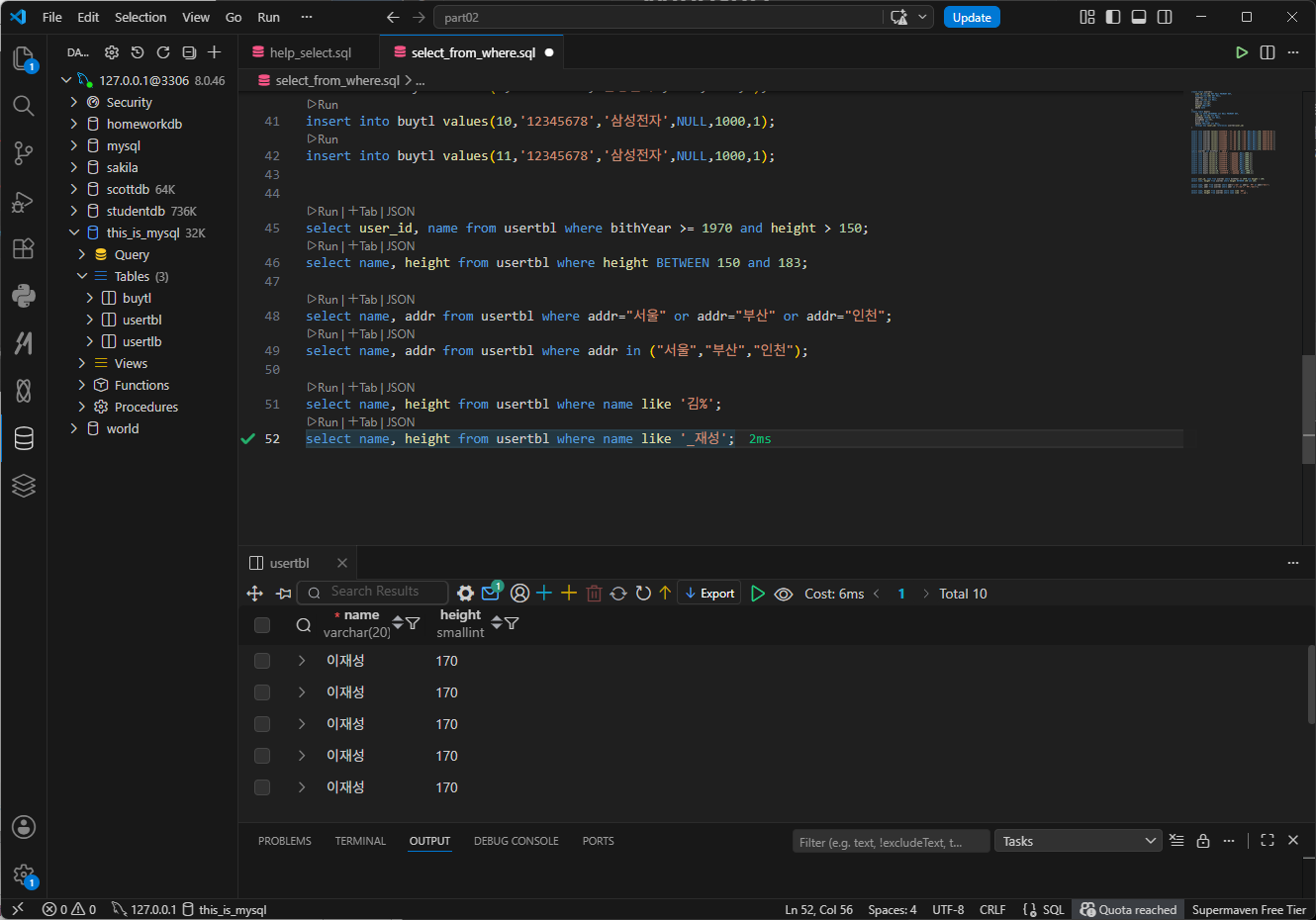Open the File menu

pos(52,17)
